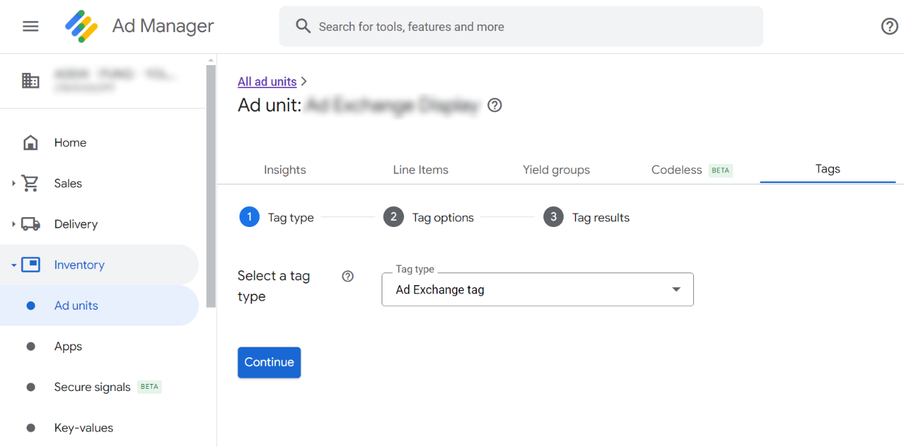
Task: Follow the All ad units breadcrumb link
Action: click(267, 81)
